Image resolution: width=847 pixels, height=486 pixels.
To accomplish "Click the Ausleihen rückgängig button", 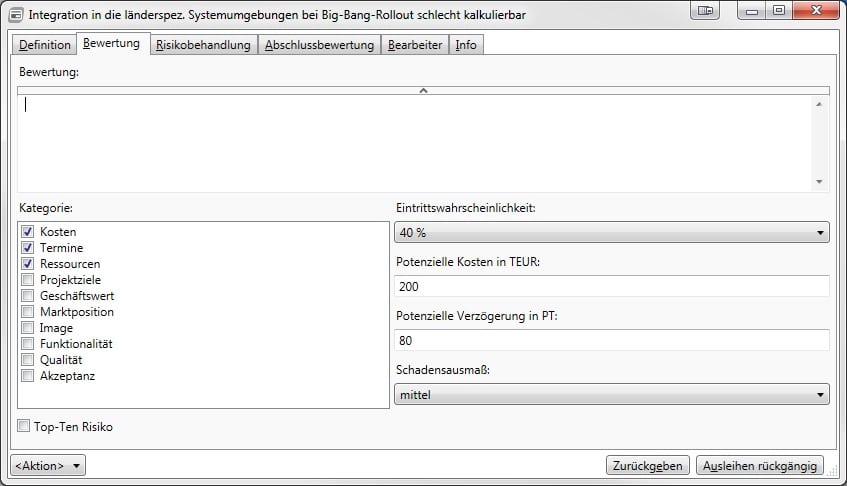I will click(x=761, y=465).
